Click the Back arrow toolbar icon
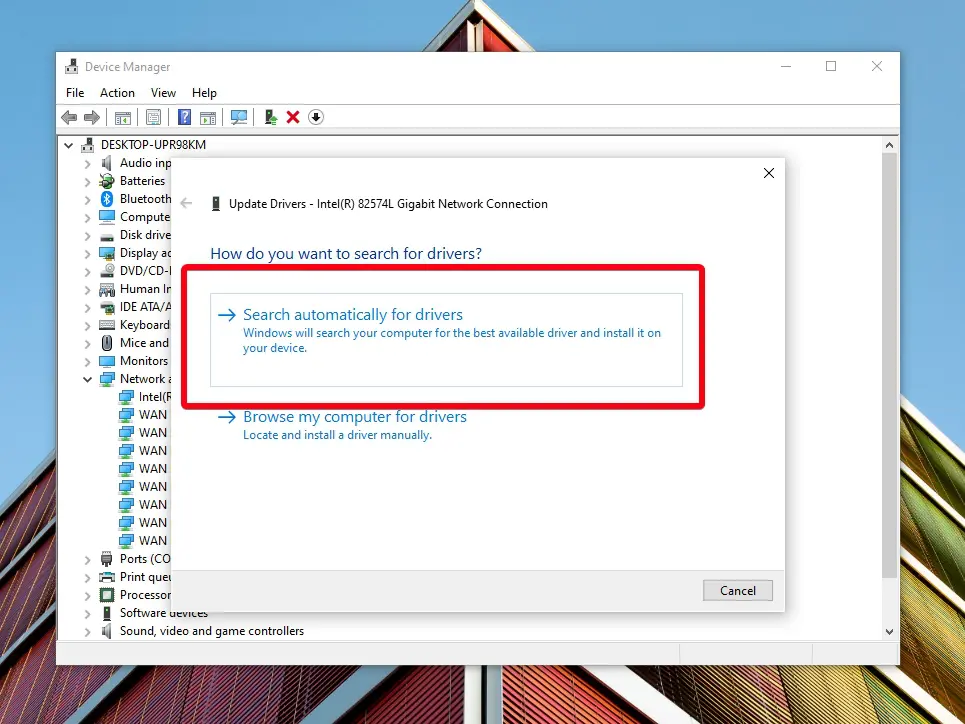Viewport: 965px width, 724px height. click(69, 117)
